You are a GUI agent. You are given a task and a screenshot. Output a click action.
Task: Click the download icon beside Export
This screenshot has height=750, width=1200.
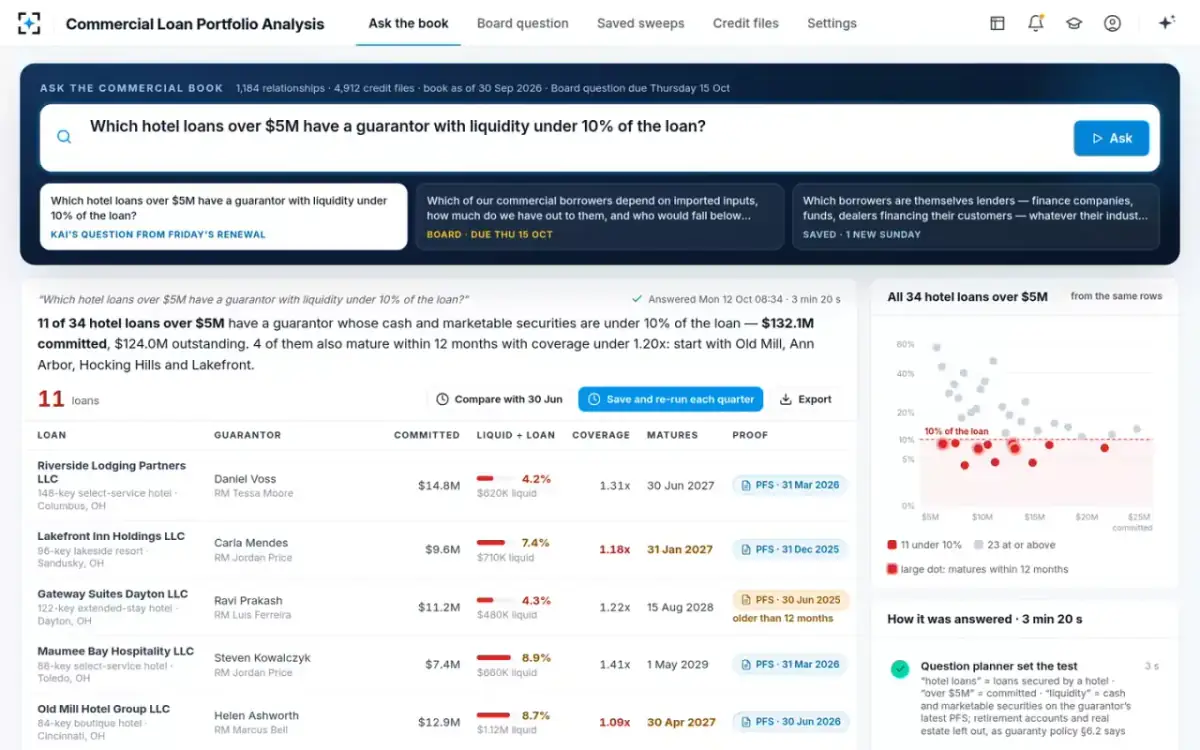(785, 399)
